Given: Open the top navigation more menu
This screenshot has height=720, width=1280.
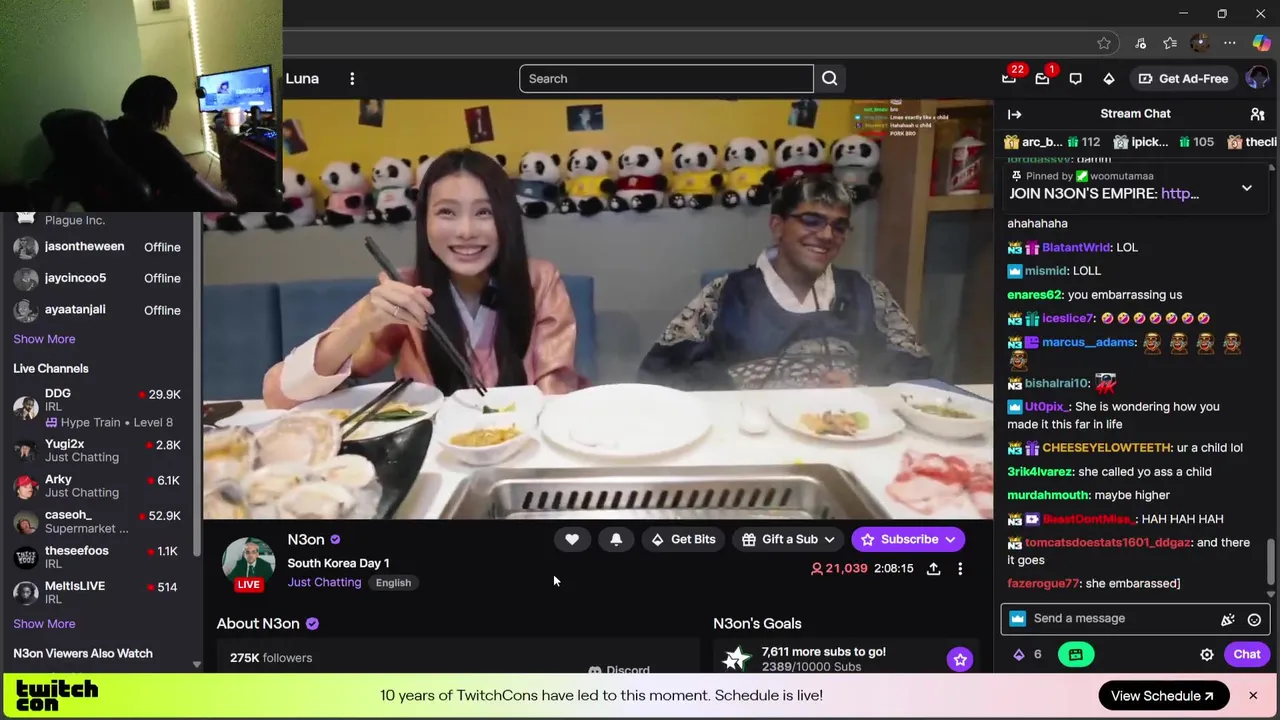Looking at the screenshot, I should [352, 79].
